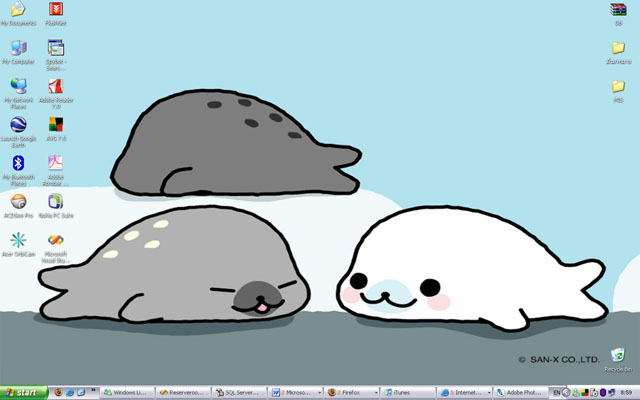
Task: Open the Nokia PC Suite shortcut
Action: [x=56, y=206]
